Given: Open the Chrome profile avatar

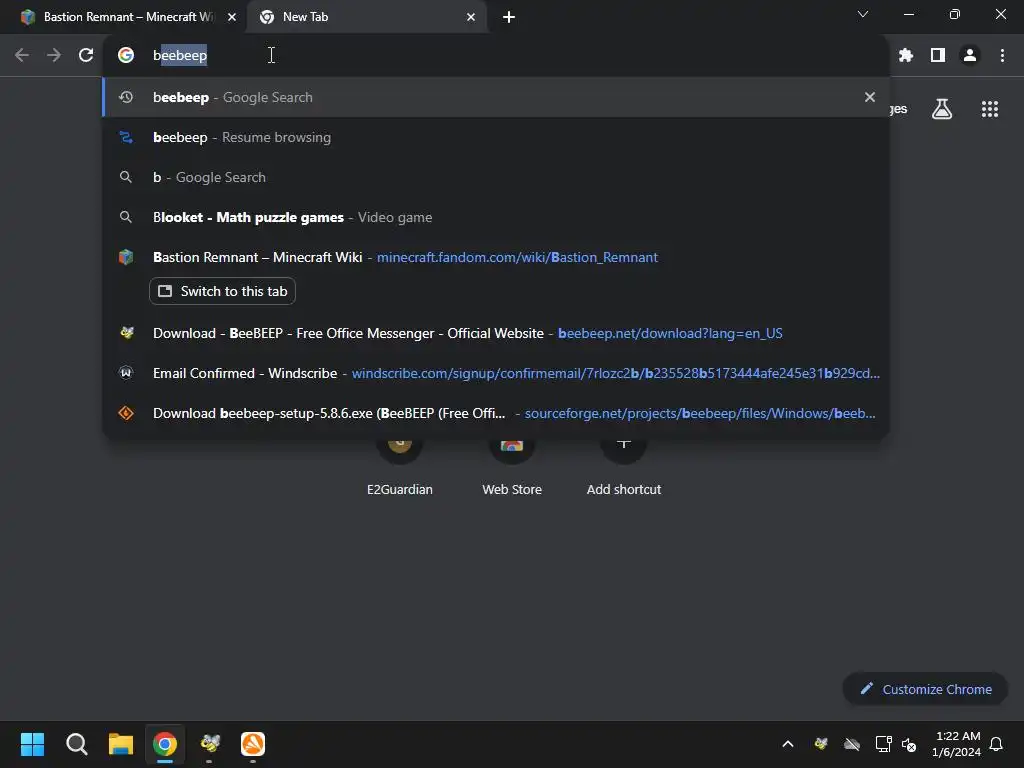Looking at the screenshot, I should tap(970, 56).
